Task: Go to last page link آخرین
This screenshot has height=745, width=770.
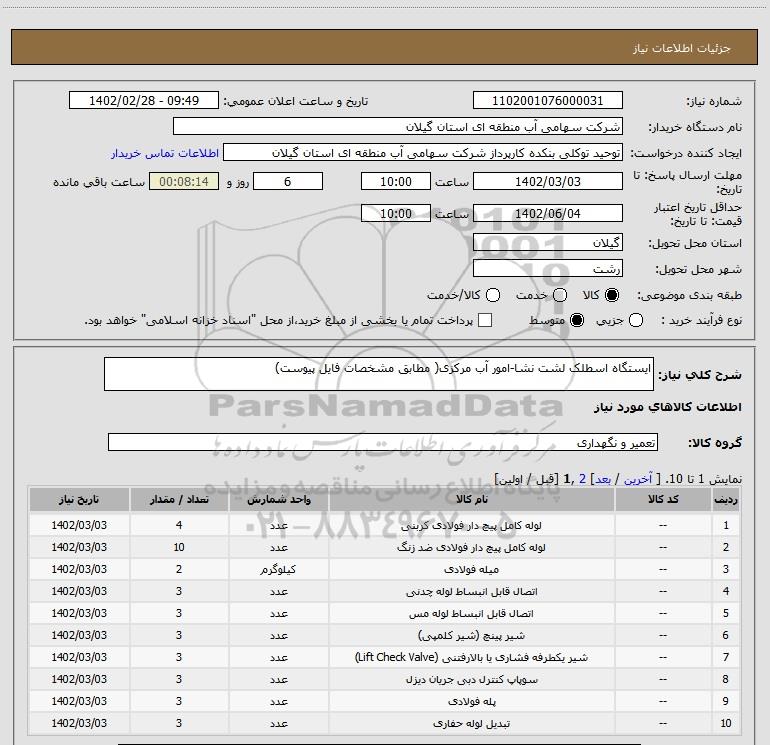Action: coord(638,479)
